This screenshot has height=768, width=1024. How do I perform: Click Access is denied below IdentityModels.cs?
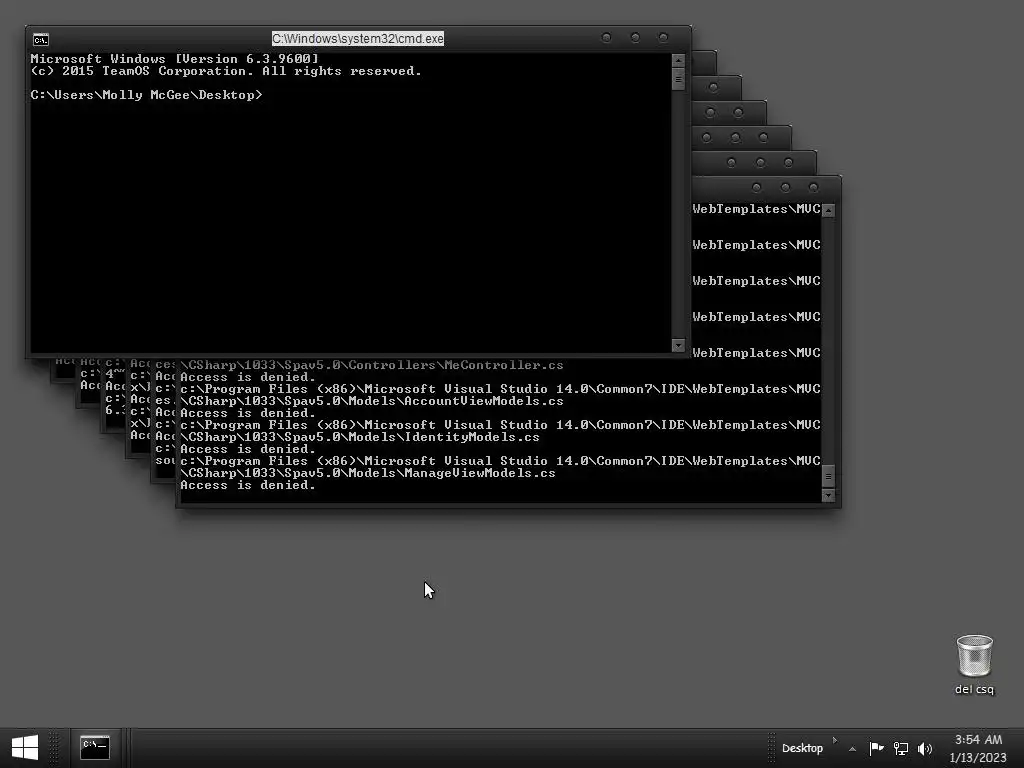click(x=248, y=449)
